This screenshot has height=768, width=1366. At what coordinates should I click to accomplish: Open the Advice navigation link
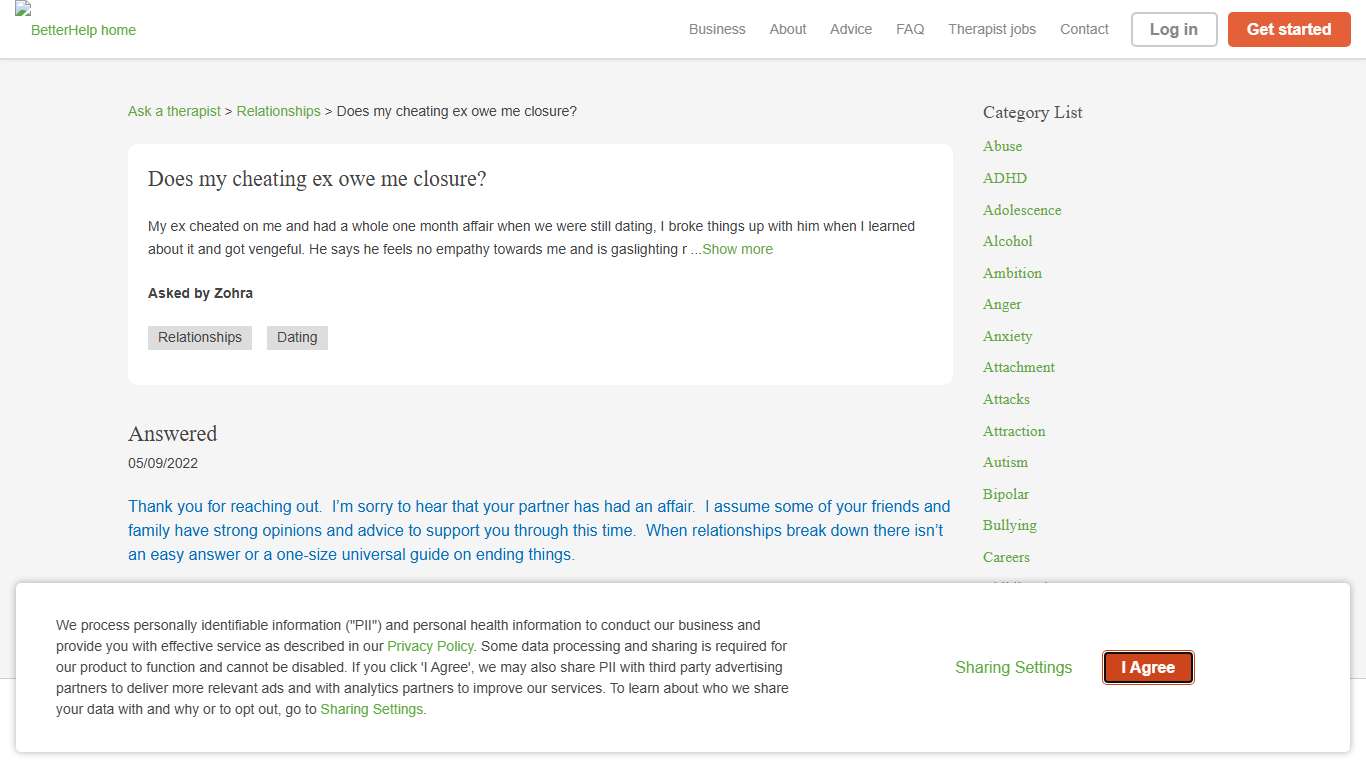pos(851,29)
